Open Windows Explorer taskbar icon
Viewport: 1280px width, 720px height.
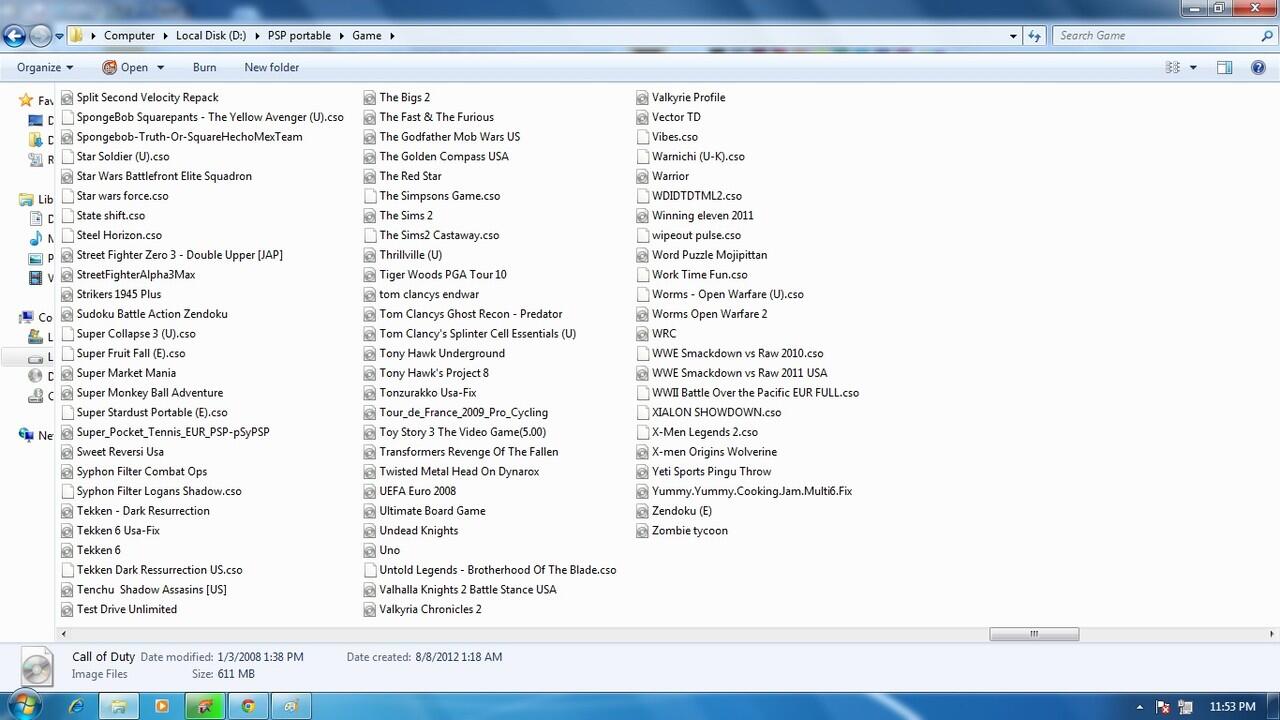[118, 706]
